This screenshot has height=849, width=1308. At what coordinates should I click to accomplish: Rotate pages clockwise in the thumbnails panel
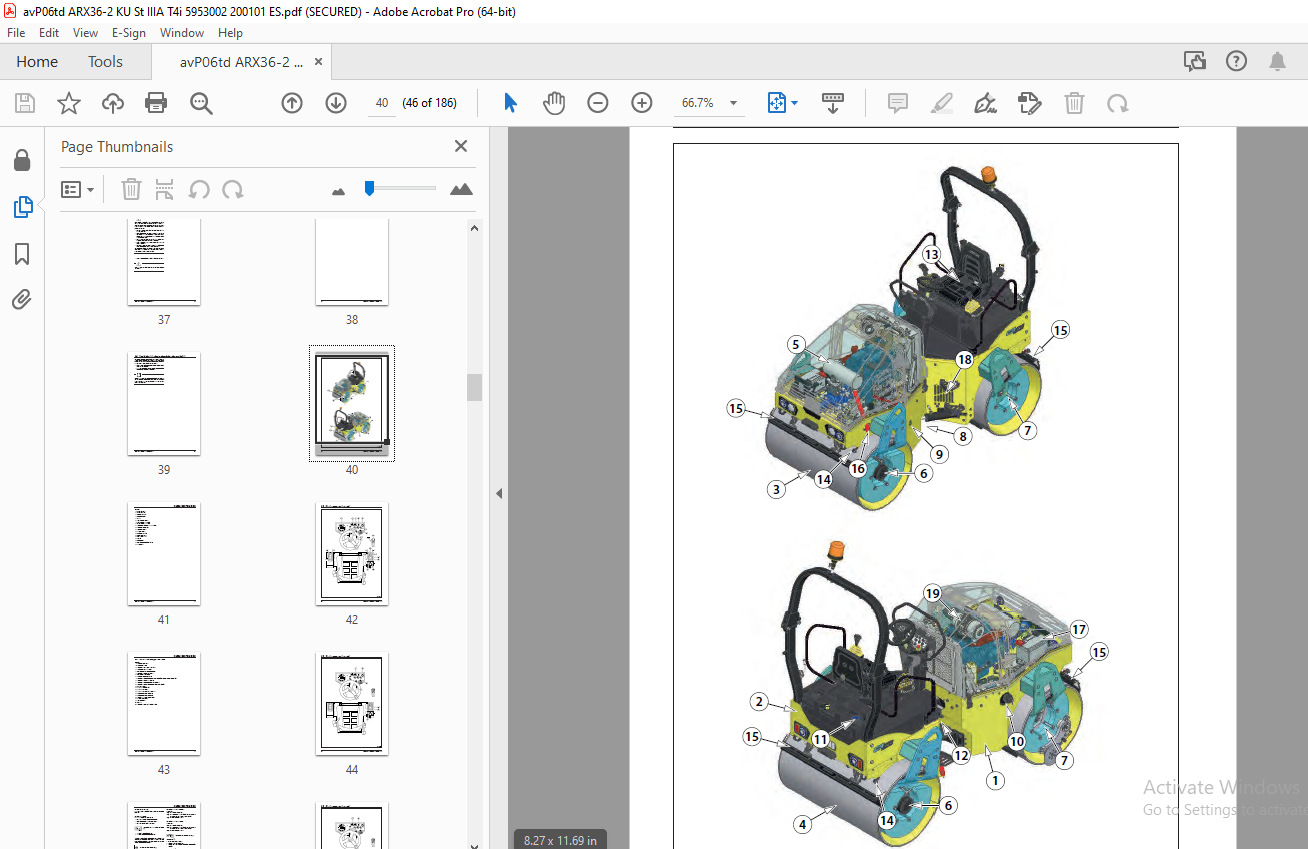pos(233,189)
